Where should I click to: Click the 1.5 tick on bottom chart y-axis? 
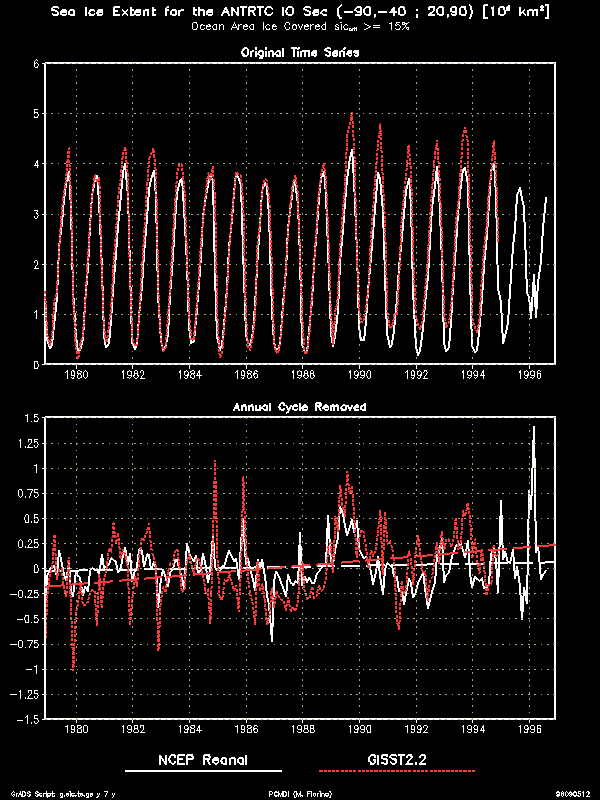click(x=30, y=418)
